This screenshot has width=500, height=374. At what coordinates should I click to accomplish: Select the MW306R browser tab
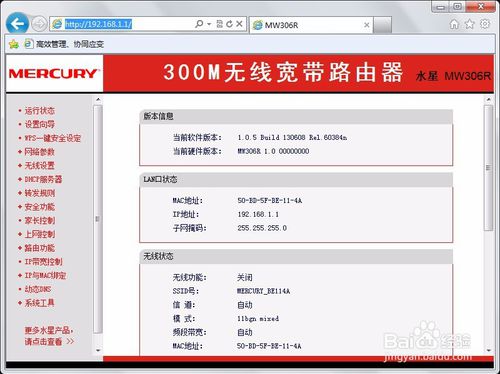(x=311, y=25)
